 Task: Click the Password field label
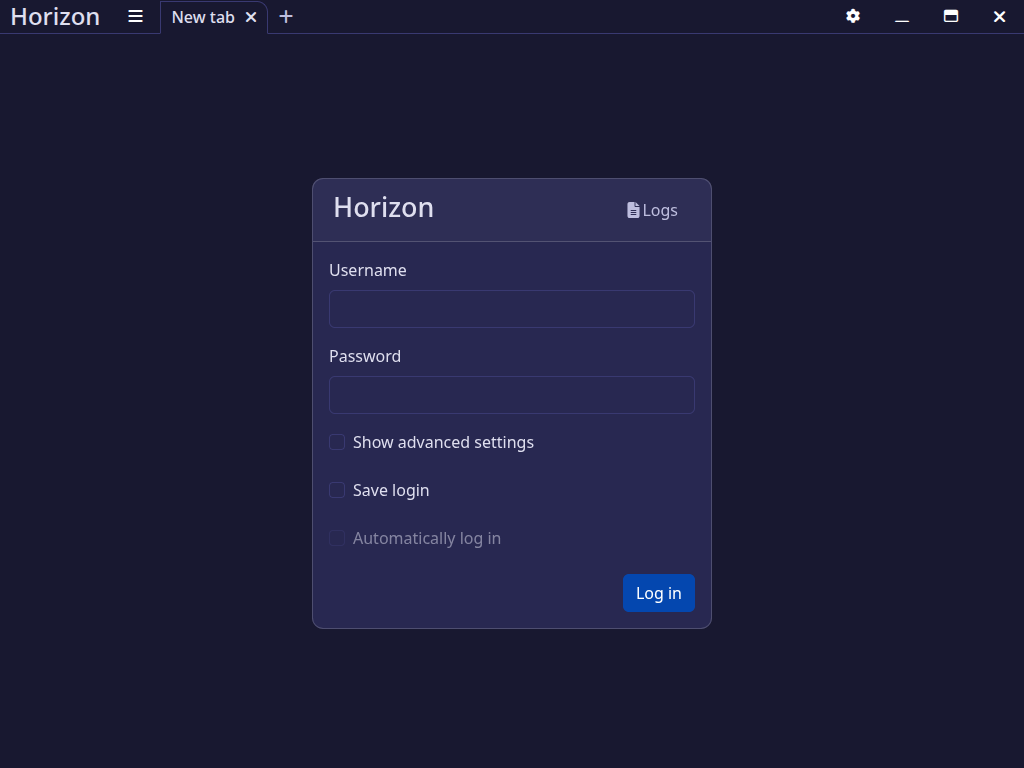pyautogui.click(x=365, y=356)
